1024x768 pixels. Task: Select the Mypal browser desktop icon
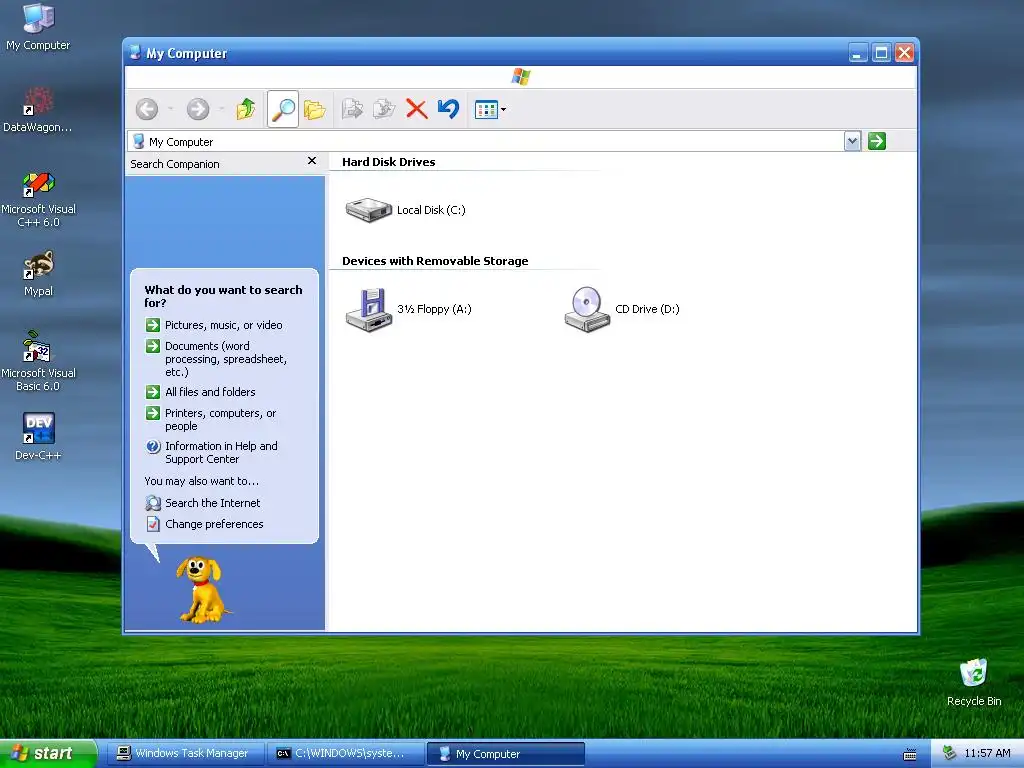(x=38, y=274)
